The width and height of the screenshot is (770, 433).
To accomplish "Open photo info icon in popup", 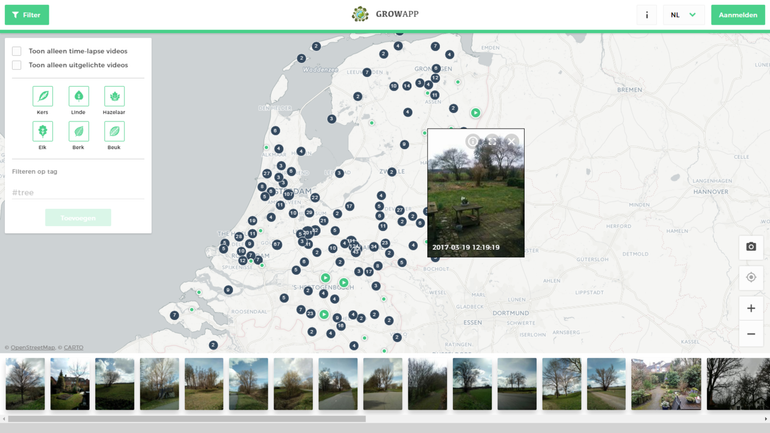I will click(x=472, y=141).
